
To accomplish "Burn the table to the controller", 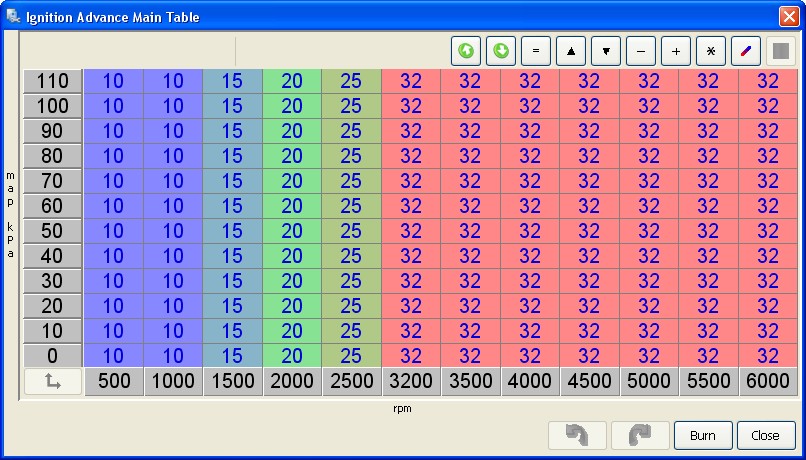I will click(x=703, y=435).
